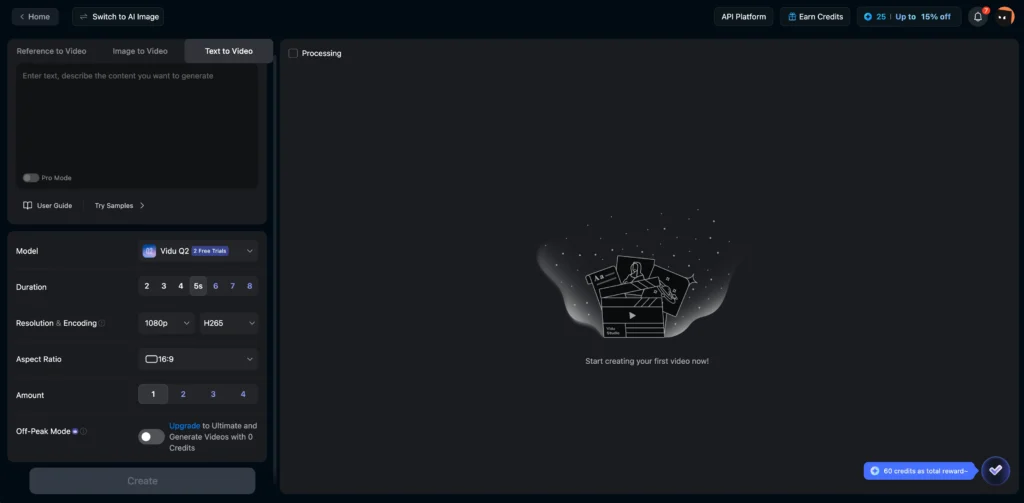Click the Upgrade link
This screenshot has height=503, width=1024.
click(184, 426)
